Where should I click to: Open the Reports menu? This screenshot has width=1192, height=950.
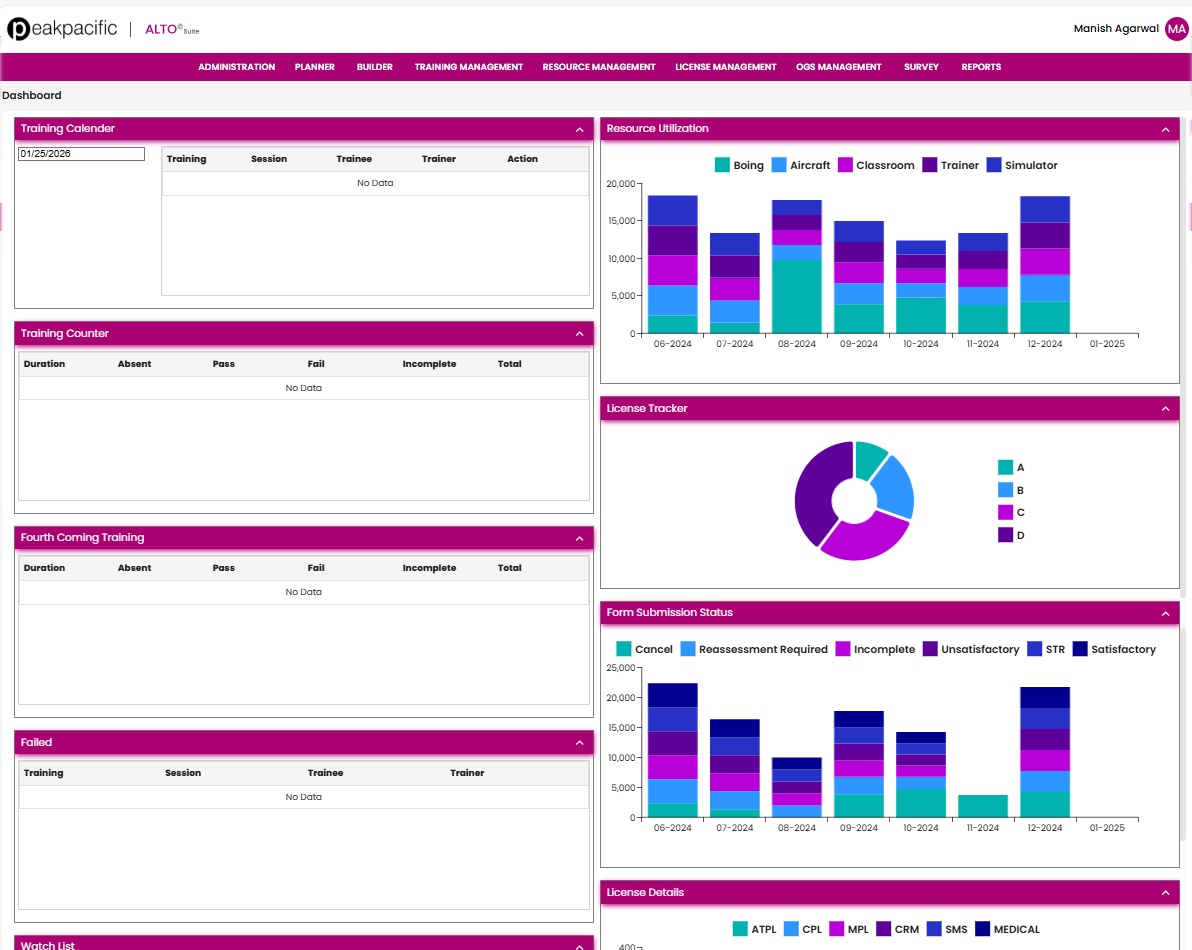[x=981, y=67]
